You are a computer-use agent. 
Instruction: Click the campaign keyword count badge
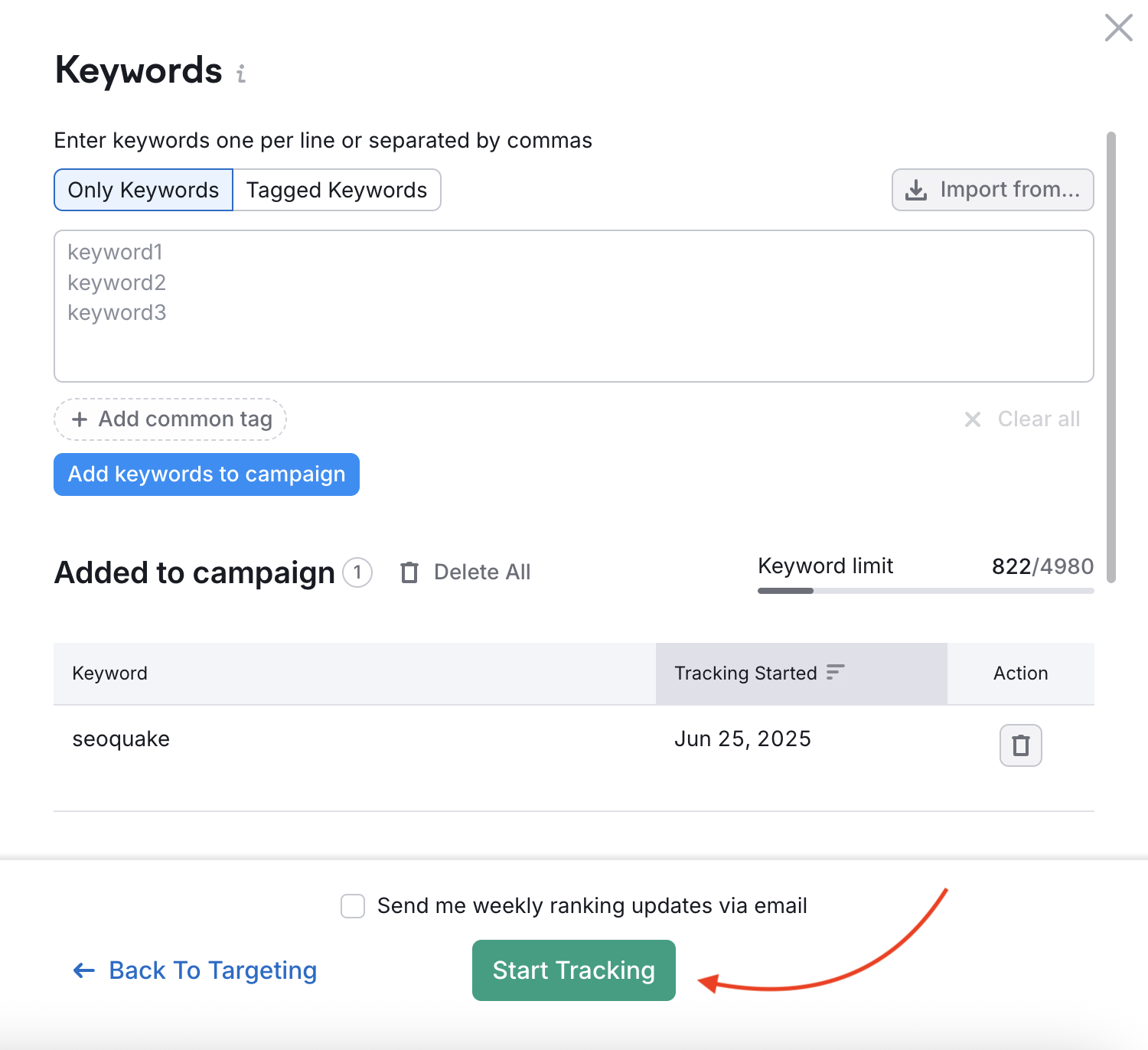pyautogui.click(x=357, y=572)
